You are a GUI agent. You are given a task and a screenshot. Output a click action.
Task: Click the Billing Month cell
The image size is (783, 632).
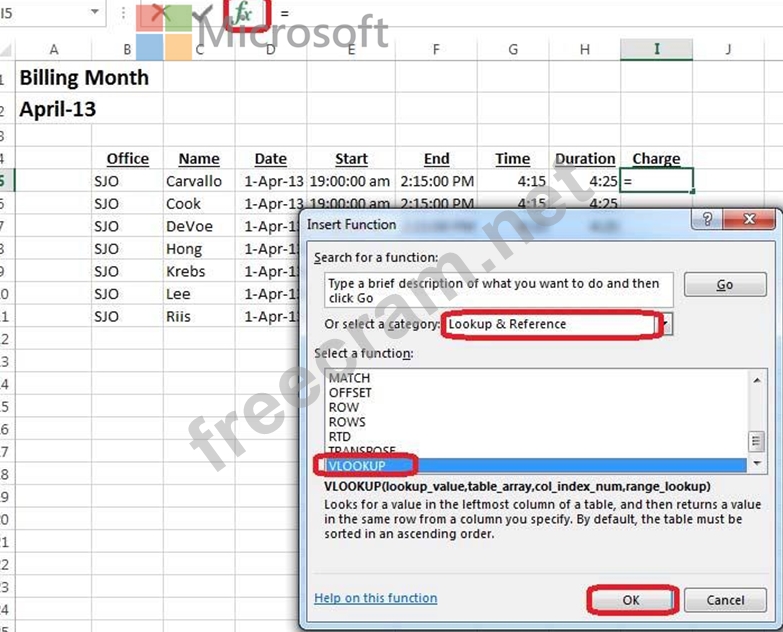pos(84,77)
